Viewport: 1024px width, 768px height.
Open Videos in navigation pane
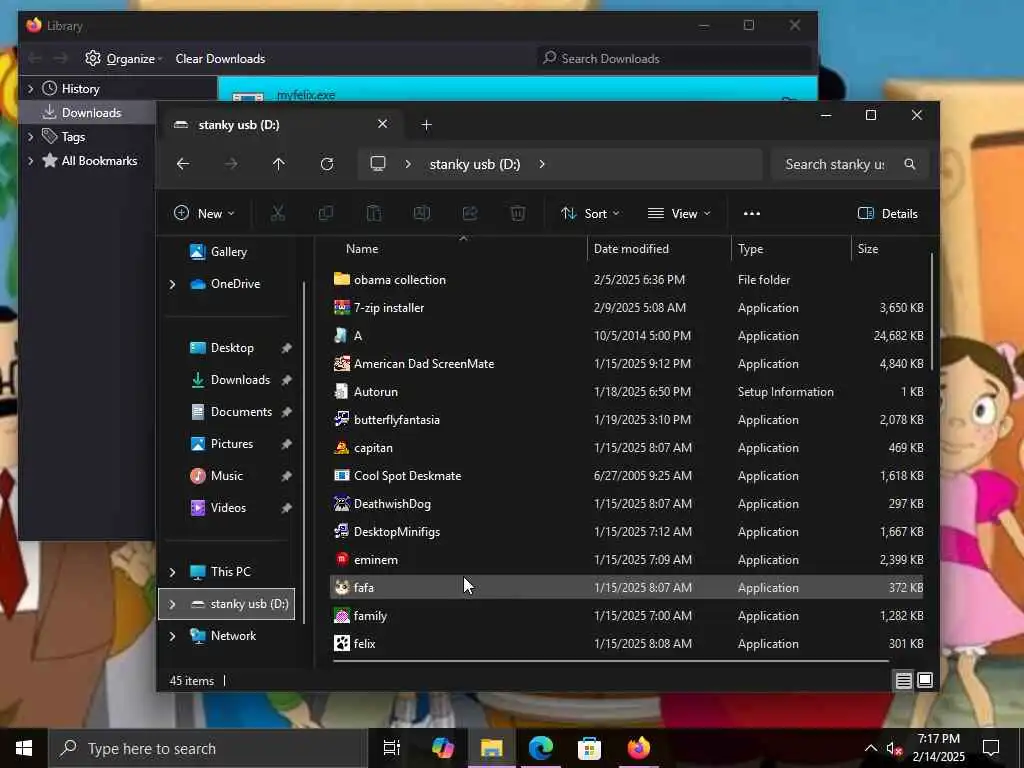point(228,507)
